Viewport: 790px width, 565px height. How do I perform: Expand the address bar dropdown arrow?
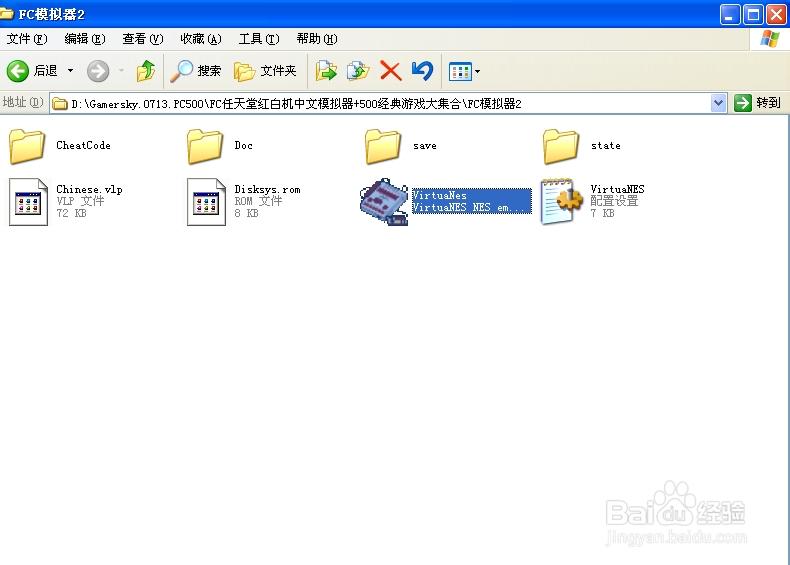point(718,103)
